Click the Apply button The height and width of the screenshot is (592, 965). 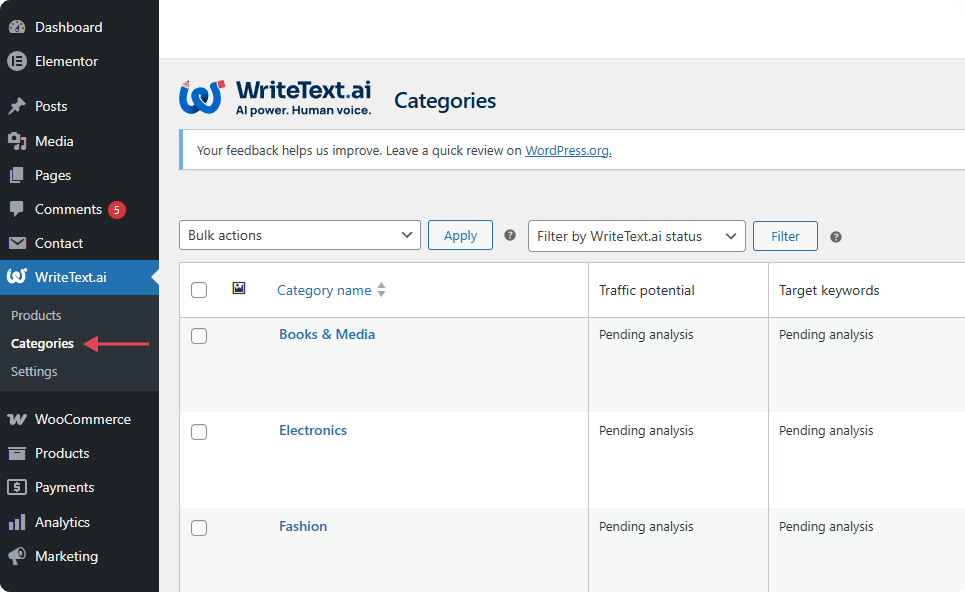[x=460, y=235]
